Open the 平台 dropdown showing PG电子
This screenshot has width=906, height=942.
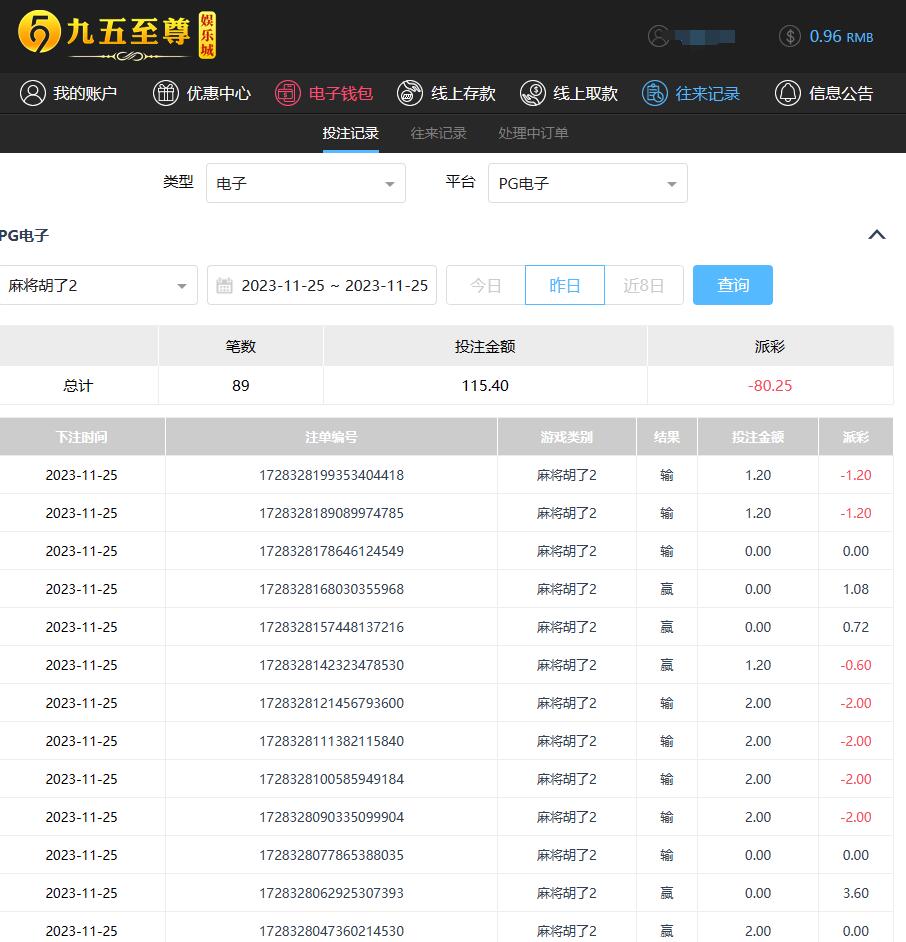click(588, 183)
